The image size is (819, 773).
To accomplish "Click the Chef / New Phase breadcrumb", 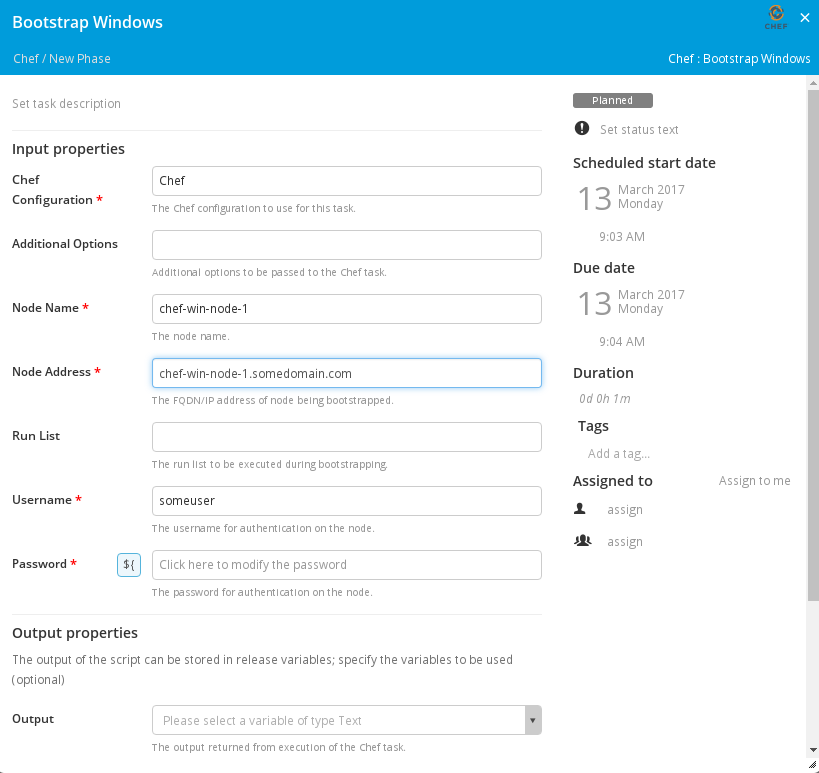I will tap(62, 58).
